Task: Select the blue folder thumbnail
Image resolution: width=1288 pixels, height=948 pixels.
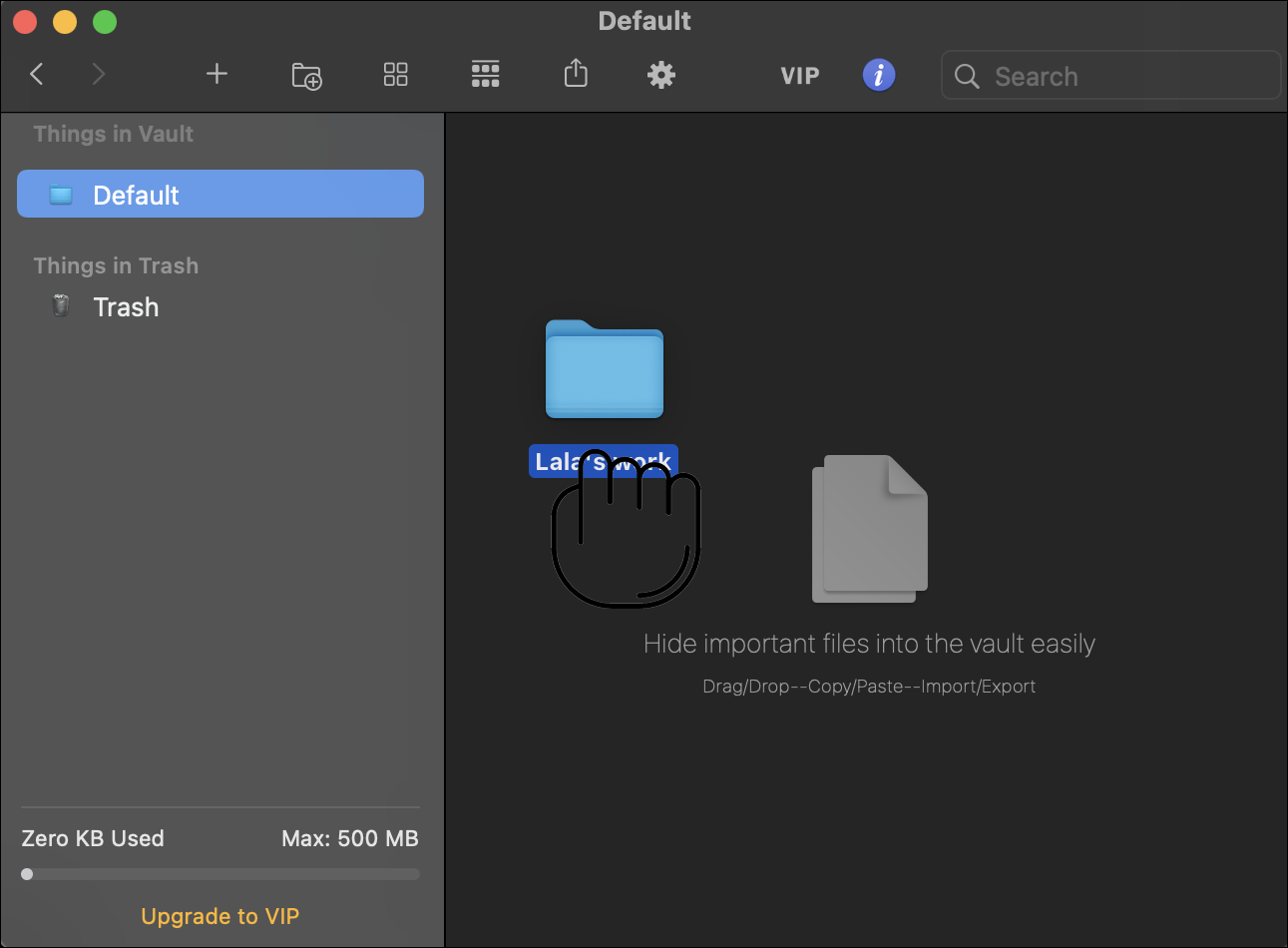Action: pos(605,369)
